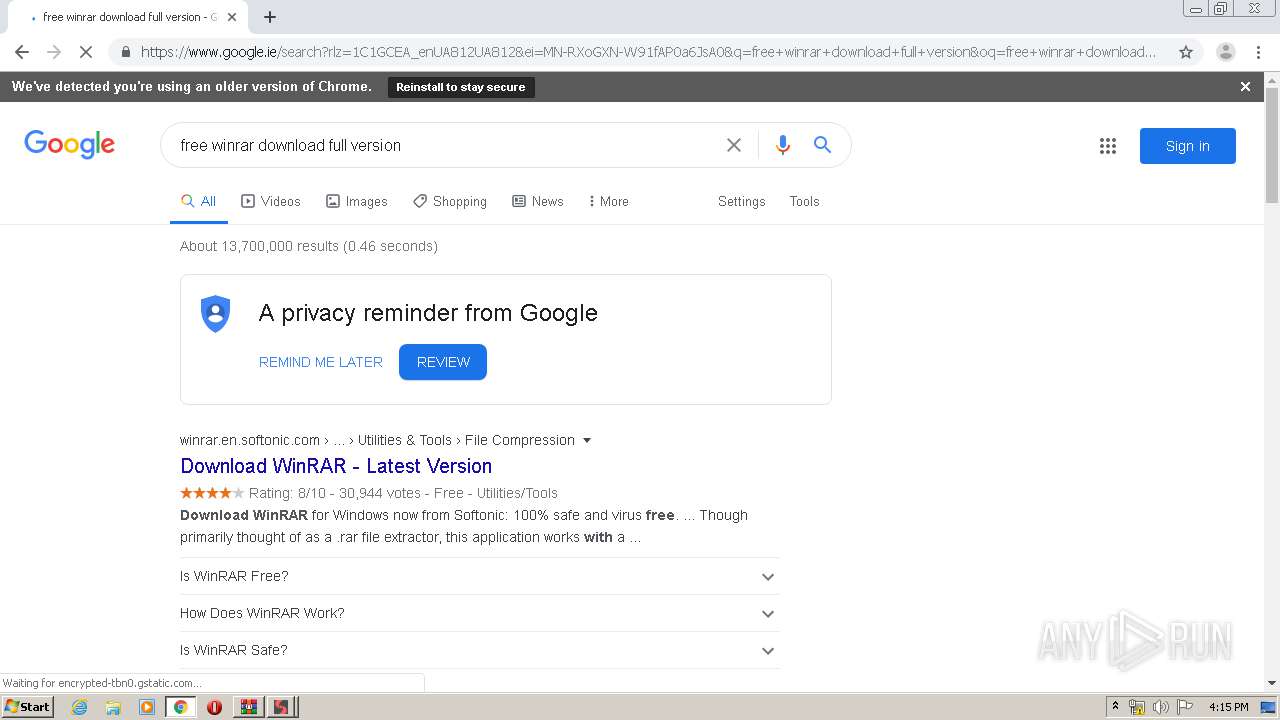This screenshot has width=1280, height=720.
Task: Open search Tools options
Action: 804,201
